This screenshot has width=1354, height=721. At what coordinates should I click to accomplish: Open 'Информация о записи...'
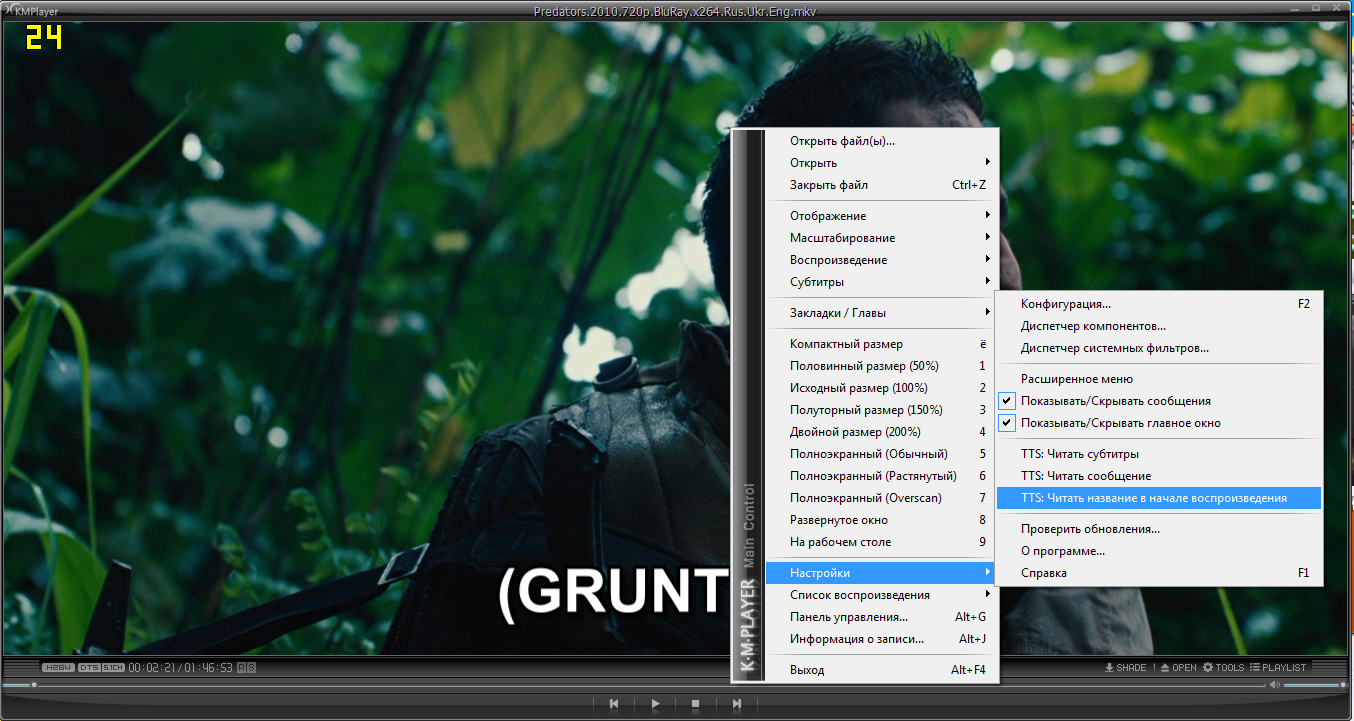881,639
